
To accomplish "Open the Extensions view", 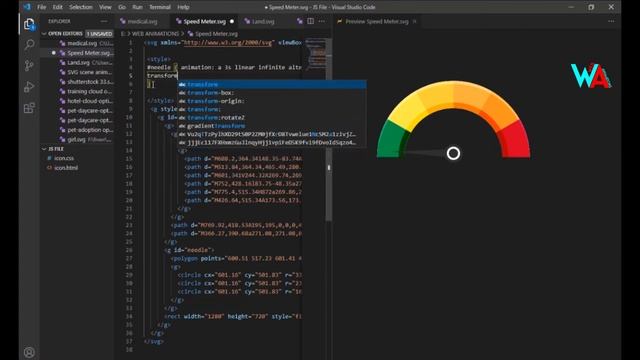I will click(29, 108).
